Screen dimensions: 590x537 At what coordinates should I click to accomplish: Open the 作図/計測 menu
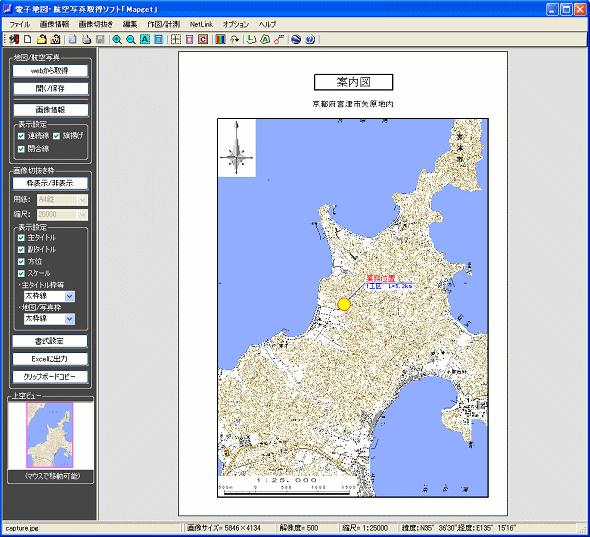coord(163,24)
